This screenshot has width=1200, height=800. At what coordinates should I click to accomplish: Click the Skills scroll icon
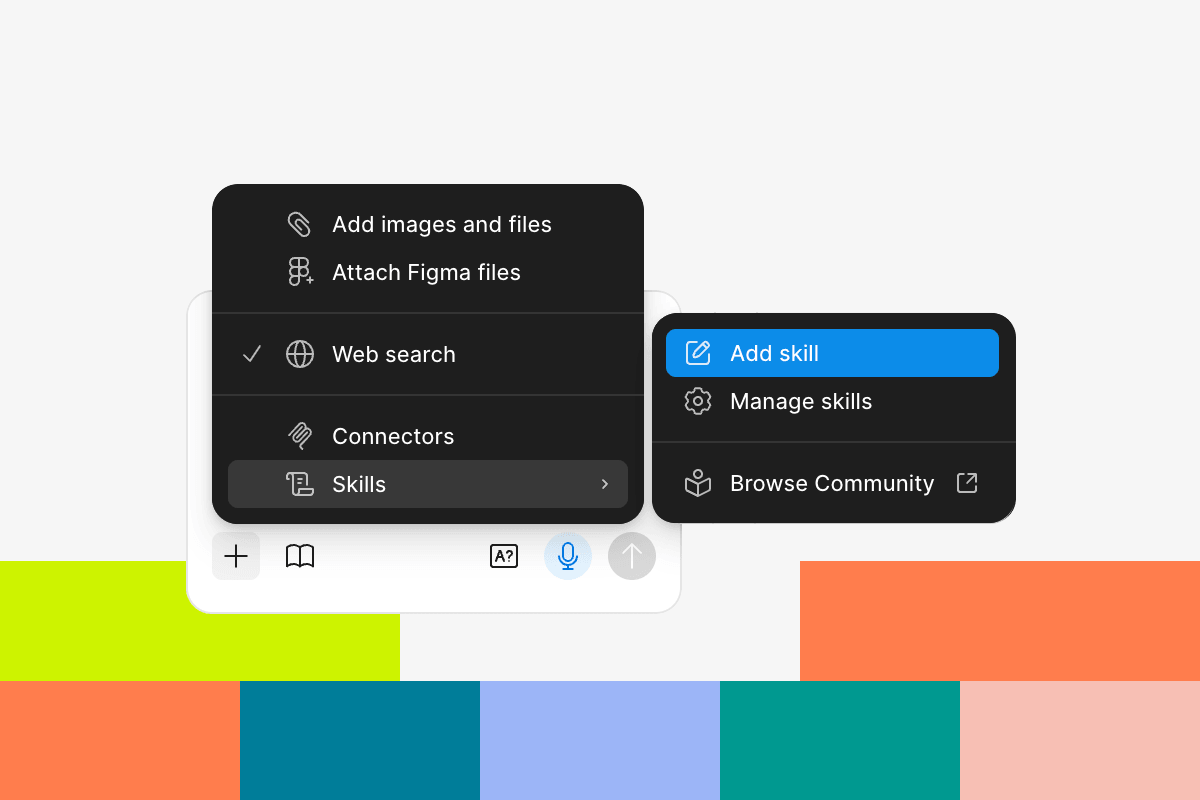pos(300,484)
